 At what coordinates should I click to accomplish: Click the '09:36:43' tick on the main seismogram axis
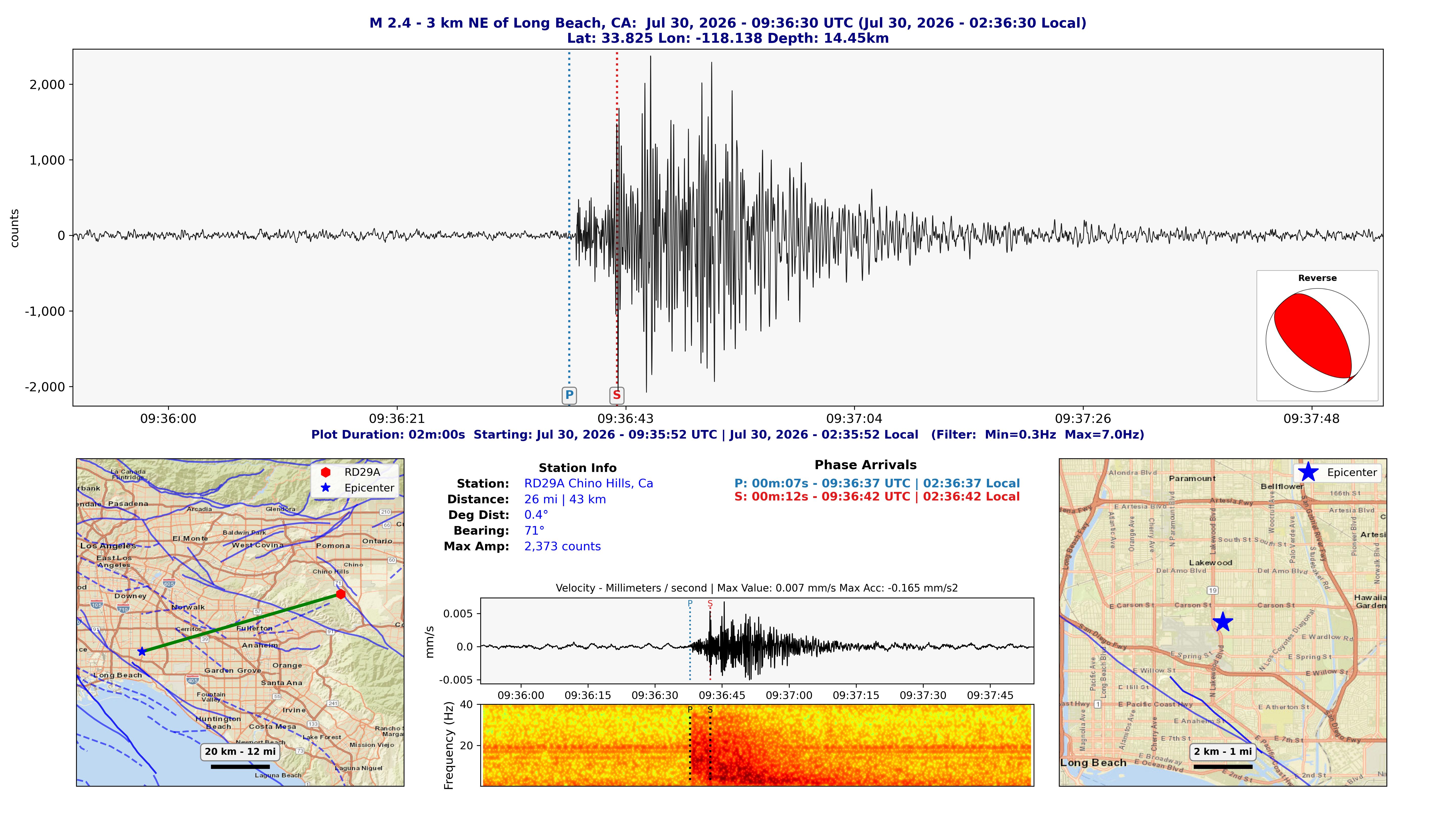(x=626, y=419)
